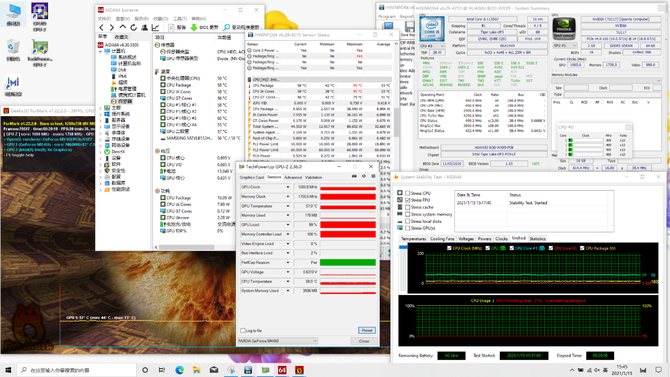The height and width of the screenshot is (377, 670).
Task: Switch to Advanced tab in GPU-Z
Action: pos(293,177)
